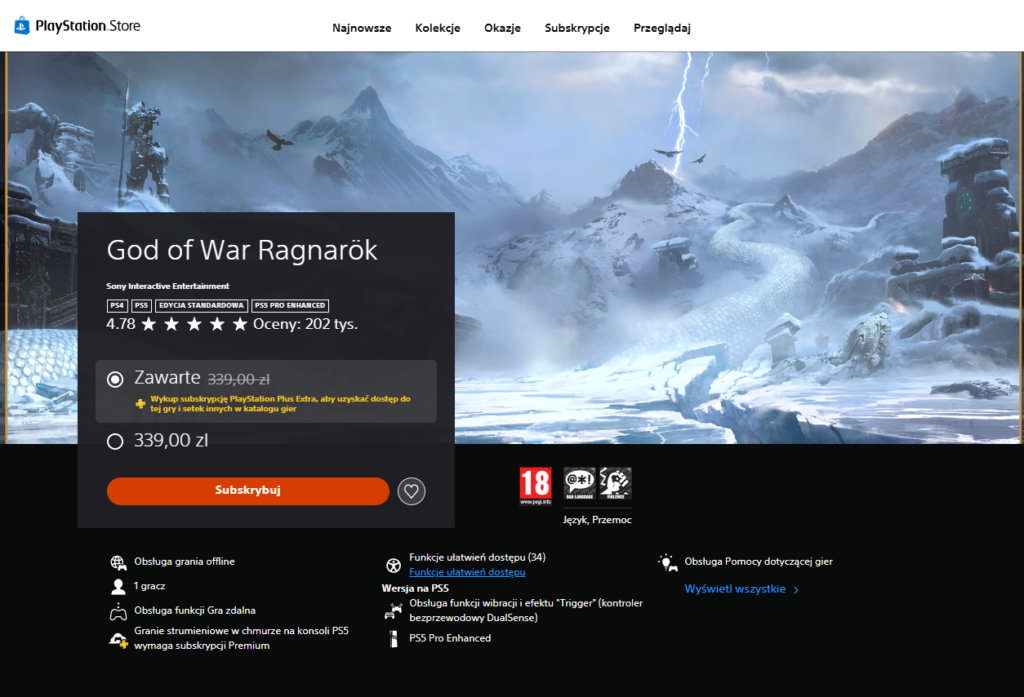1024x697 pixels.
Task: Click the PlayStation Store logo
Action: click(77, 26)
